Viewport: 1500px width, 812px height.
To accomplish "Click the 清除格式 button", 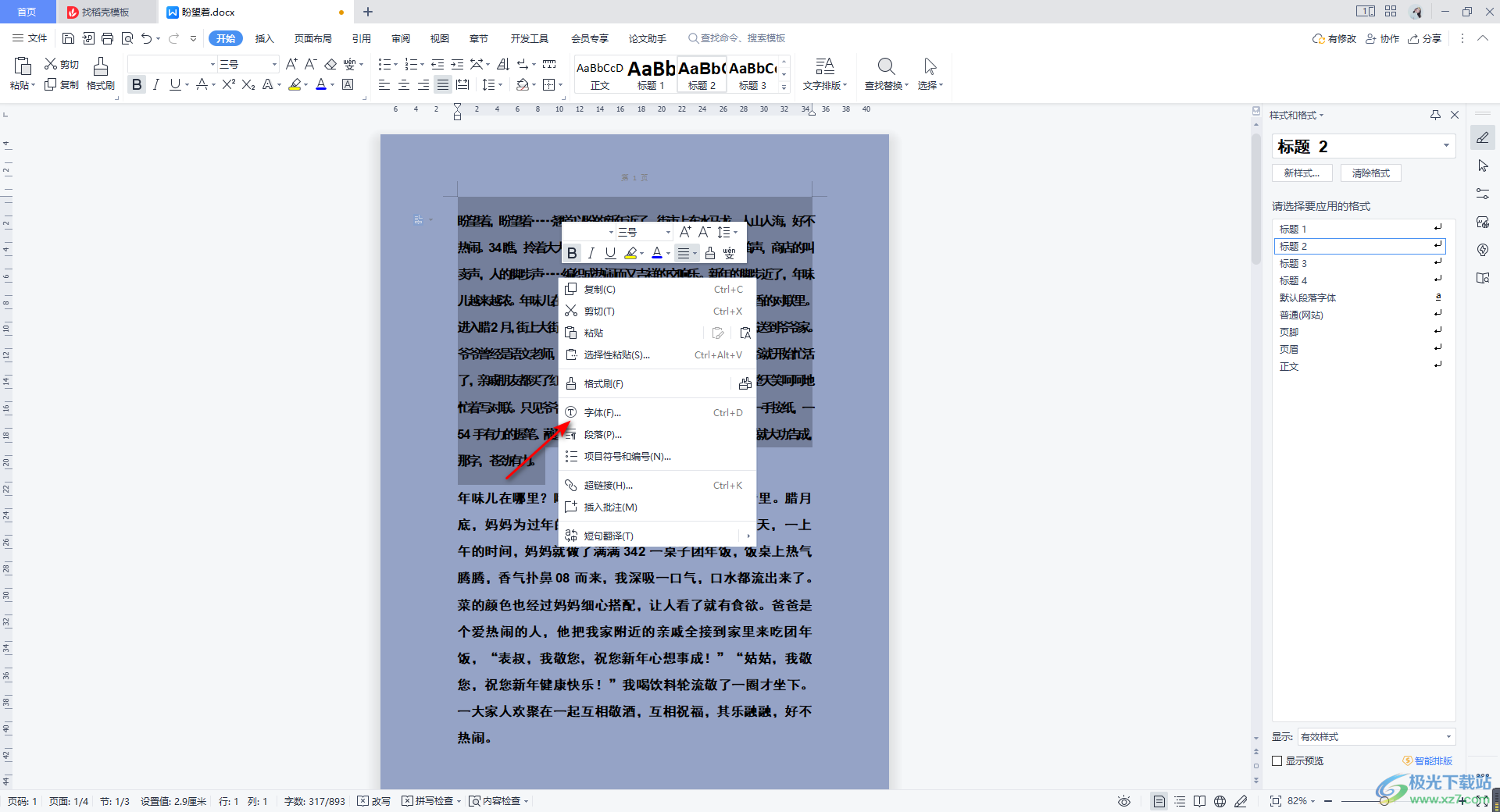I will [1371, 173].
